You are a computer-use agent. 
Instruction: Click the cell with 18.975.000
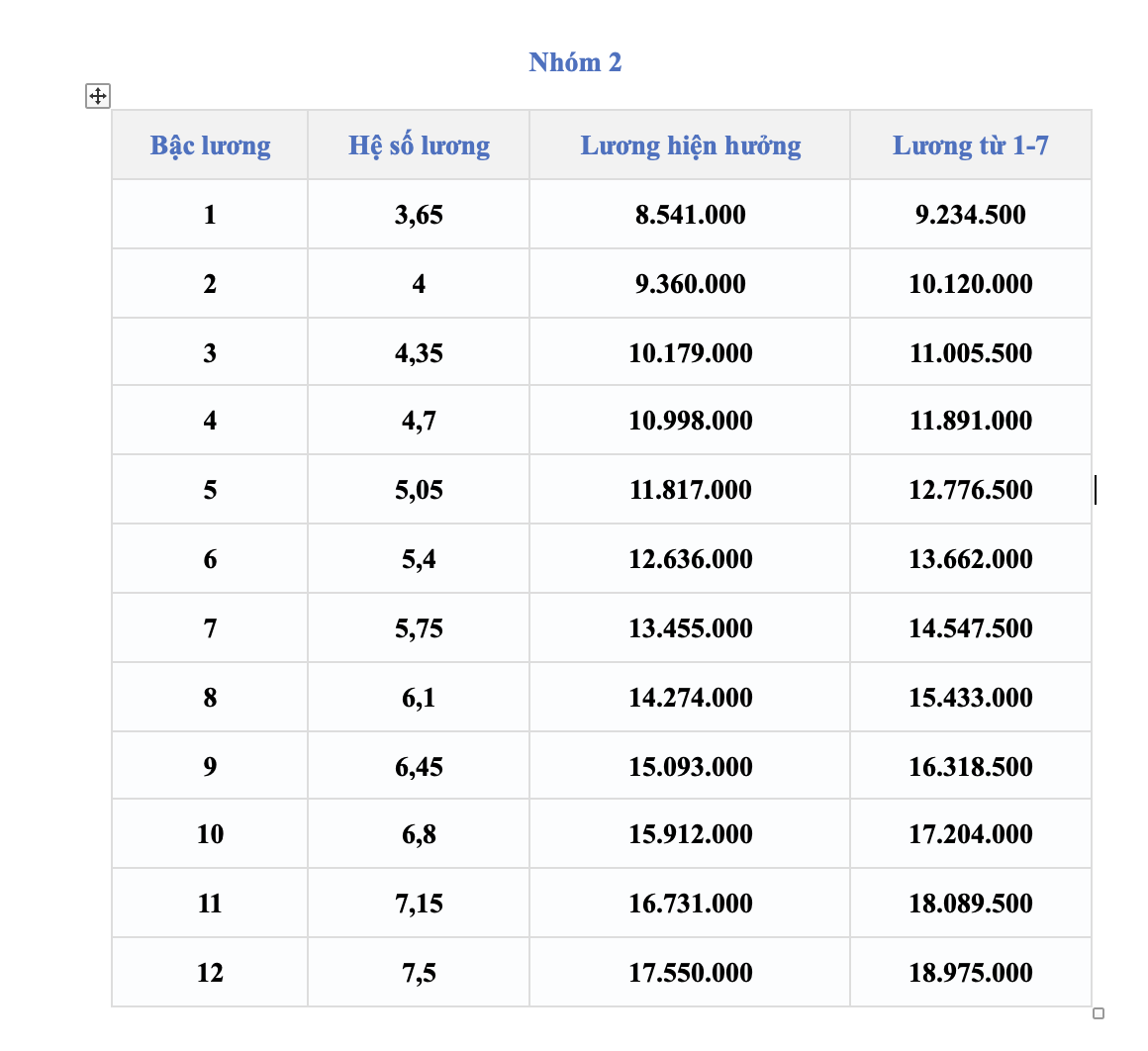[971, 972]
